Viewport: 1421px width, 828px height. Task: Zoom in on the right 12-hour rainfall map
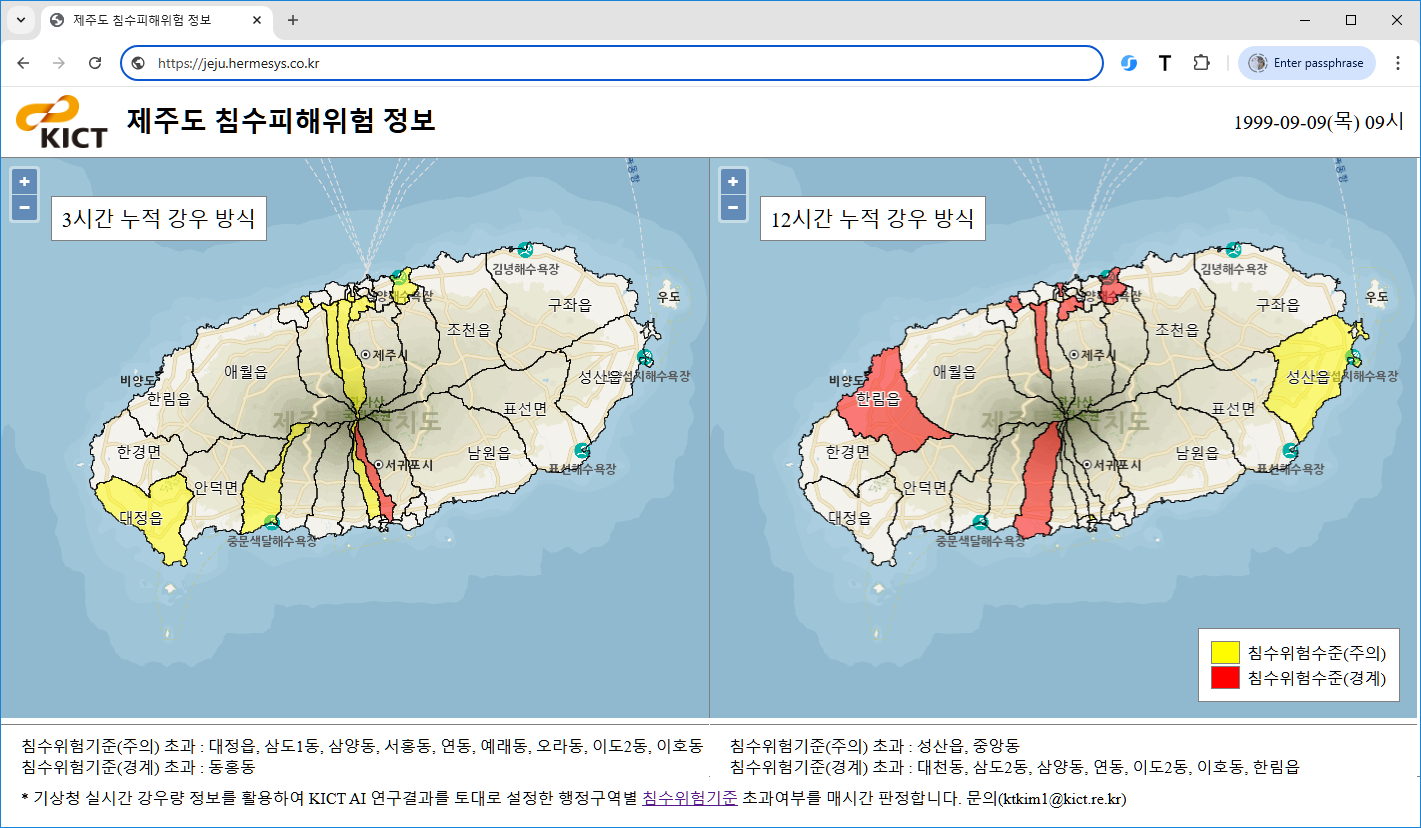point(734,182)
